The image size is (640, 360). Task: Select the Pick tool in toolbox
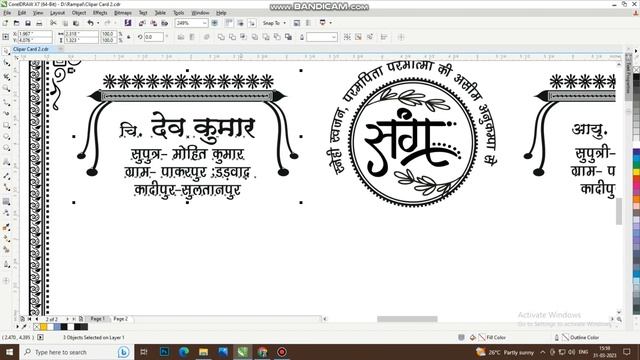tap(6, 51)
